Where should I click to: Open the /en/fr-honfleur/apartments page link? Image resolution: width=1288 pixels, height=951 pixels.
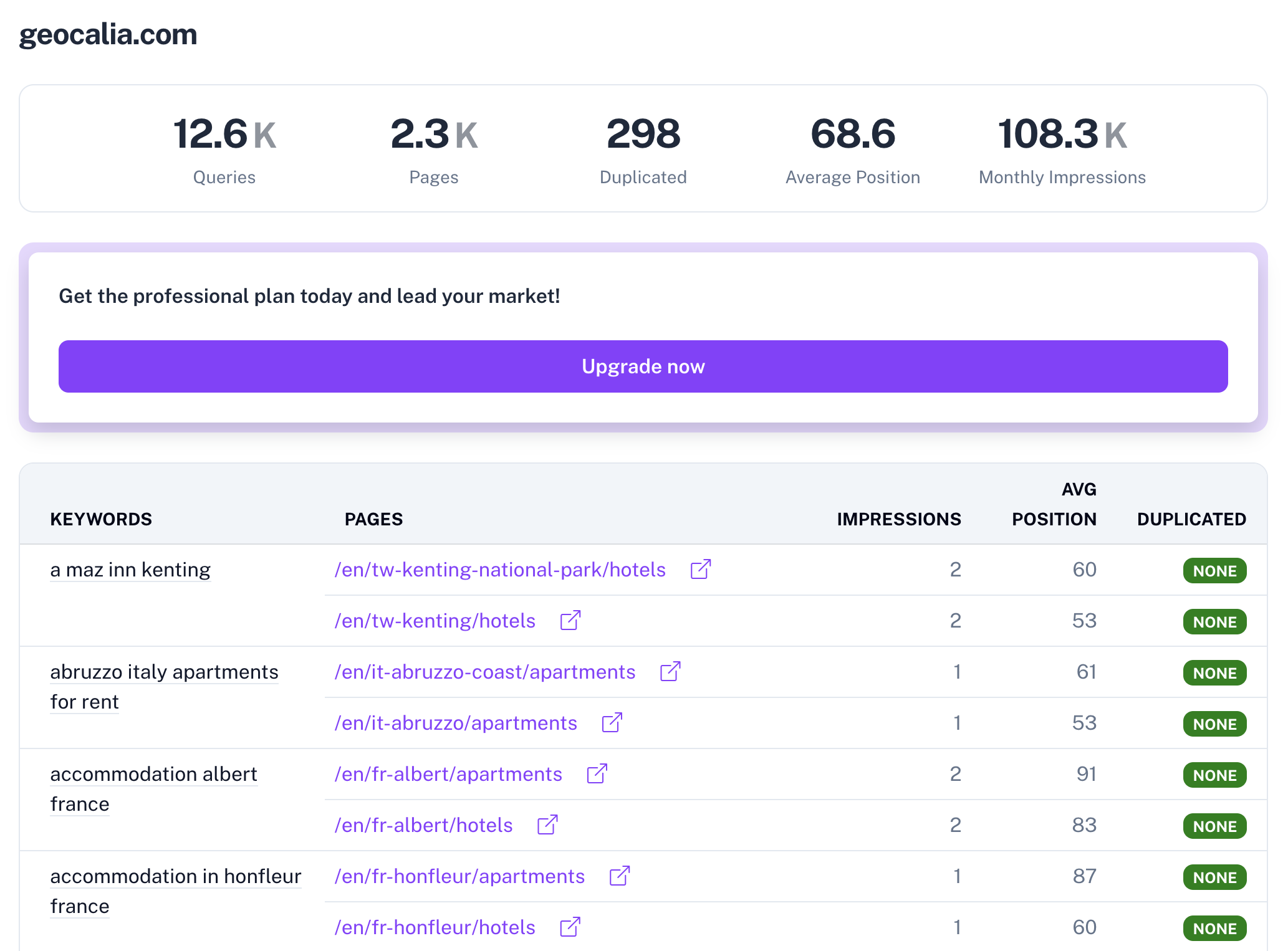(x=459, y=876)
